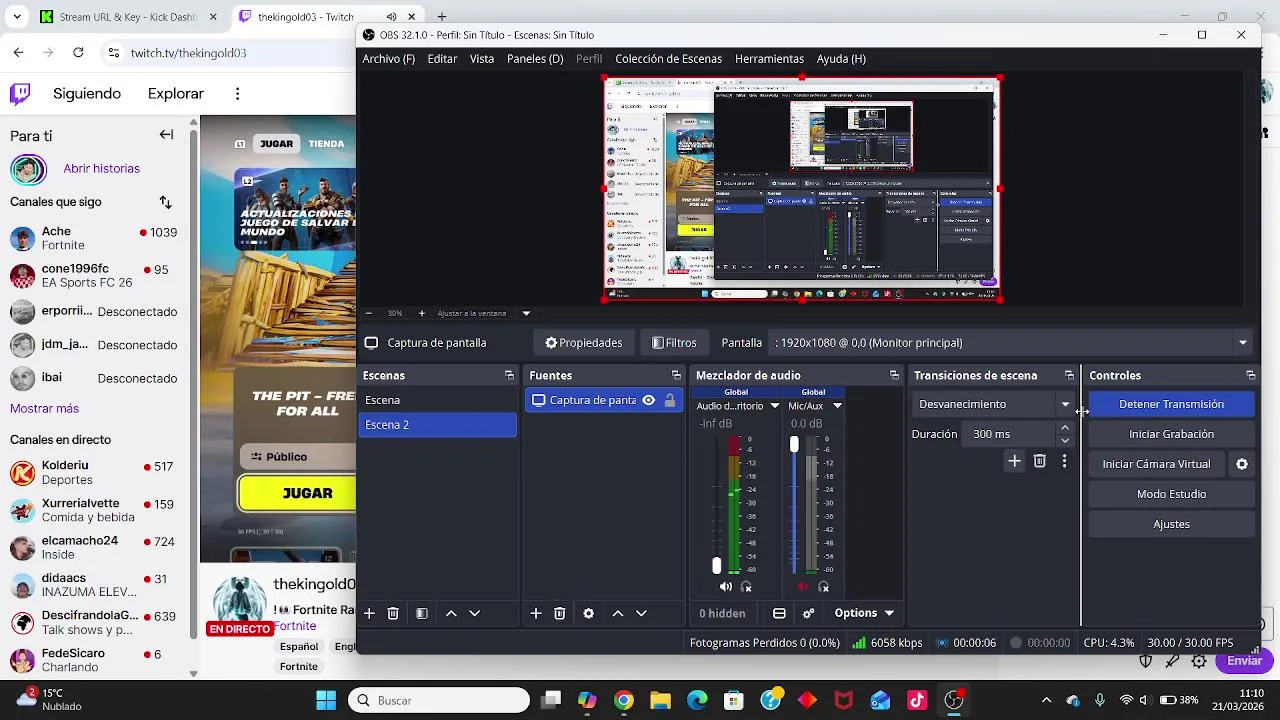The width and height of the screenshot is (1280, 720).
Task: Open the audio mixer Options dropdown
Action: (864, 613)
